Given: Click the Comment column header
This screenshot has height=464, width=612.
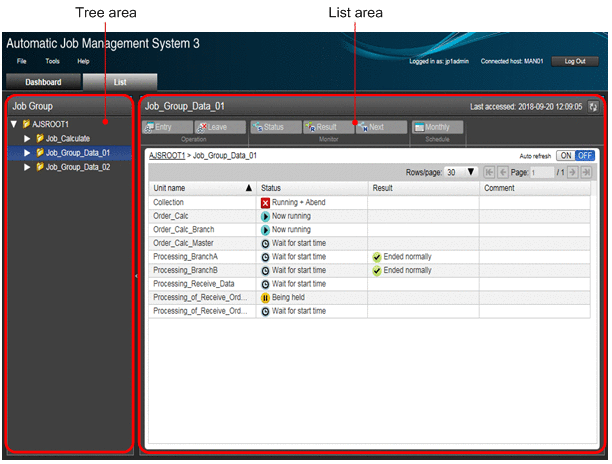Looking at the screenshot, I should (535, 188).
